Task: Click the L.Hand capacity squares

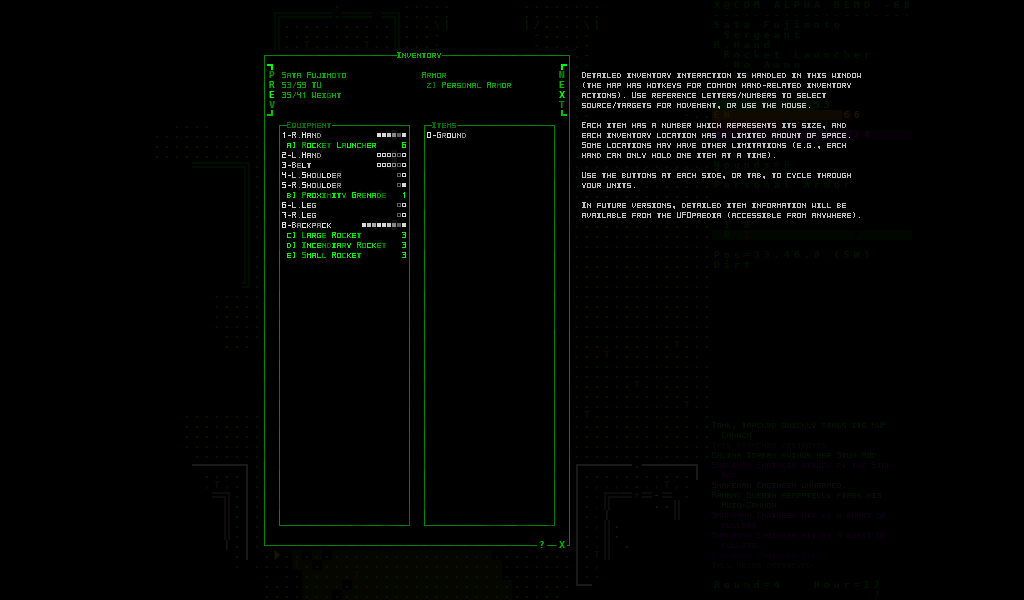Action: point(392,155)
